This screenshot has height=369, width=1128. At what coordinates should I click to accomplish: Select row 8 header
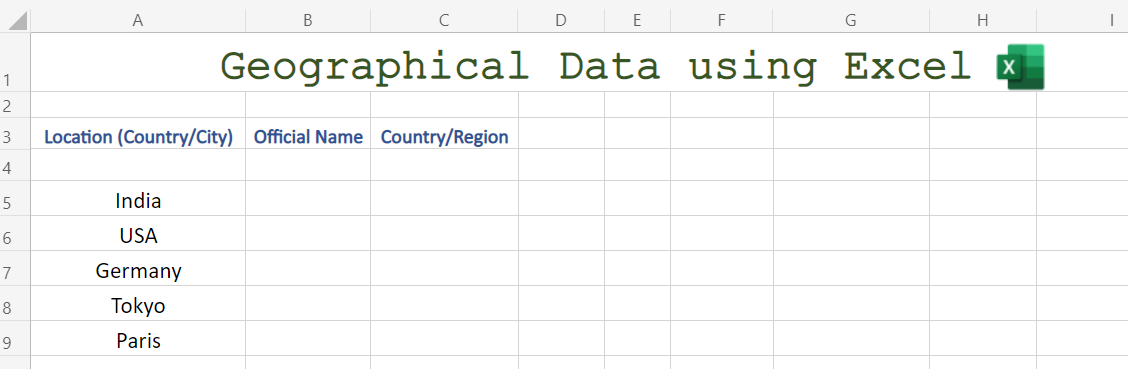tap(15, 304)
